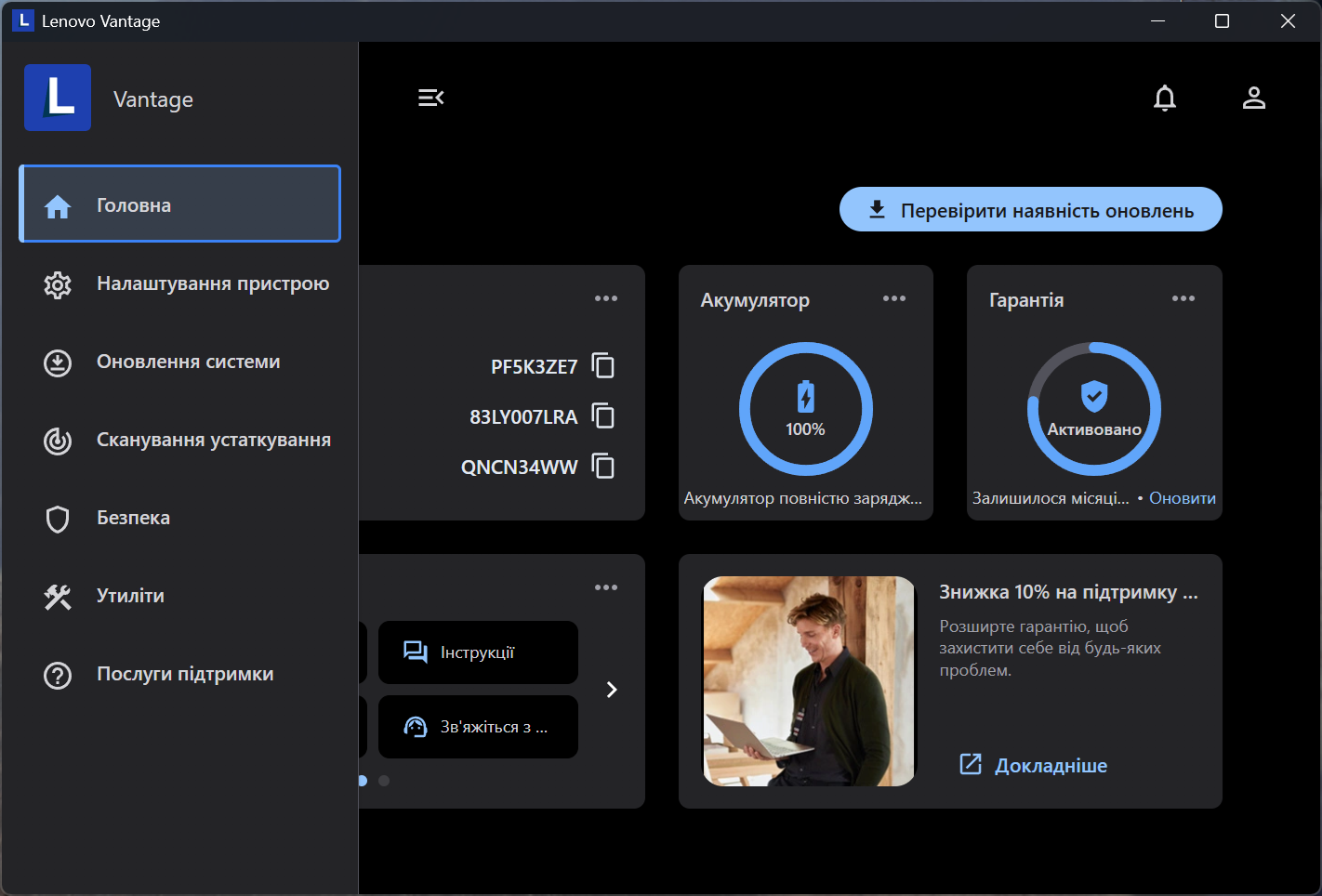The image size is (1322, 896).
Task: Copy the serial number PF5K3ZE7
Action: [603, 366]
